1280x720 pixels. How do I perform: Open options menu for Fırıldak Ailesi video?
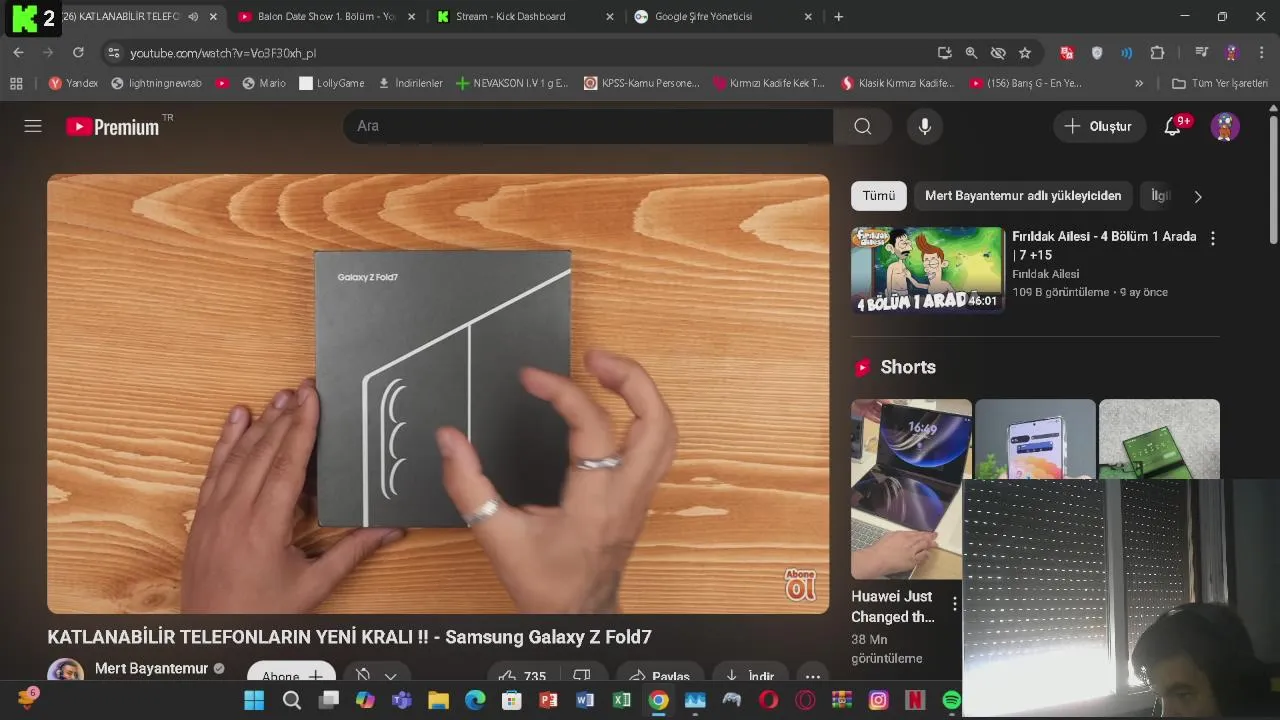(x=1212, y=238)
